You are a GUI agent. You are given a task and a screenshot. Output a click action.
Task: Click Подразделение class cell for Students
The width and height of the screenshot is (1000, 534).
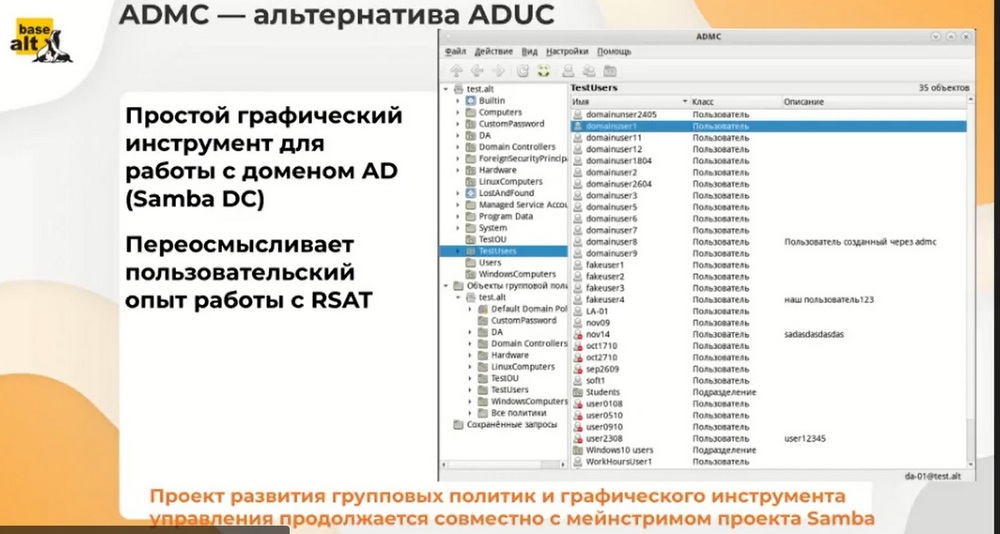[x=724, y=392]
